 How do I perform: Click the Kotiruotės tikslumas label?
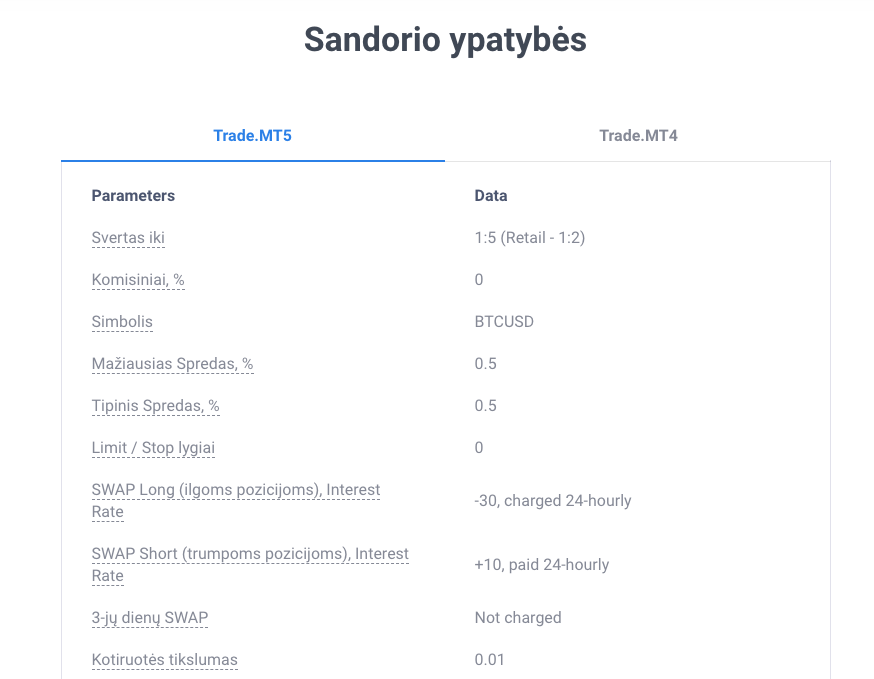[164, 659]
